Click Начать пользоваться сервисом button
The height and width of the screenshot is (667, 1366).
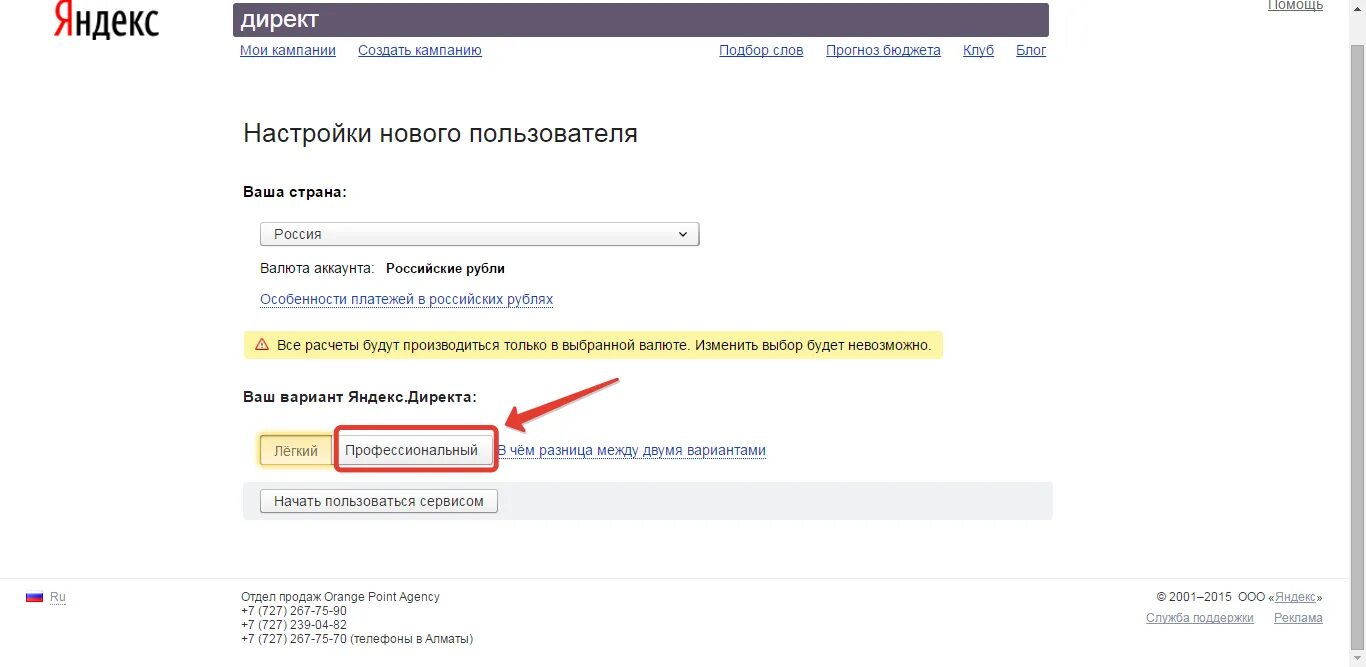(x=377, y=500)
